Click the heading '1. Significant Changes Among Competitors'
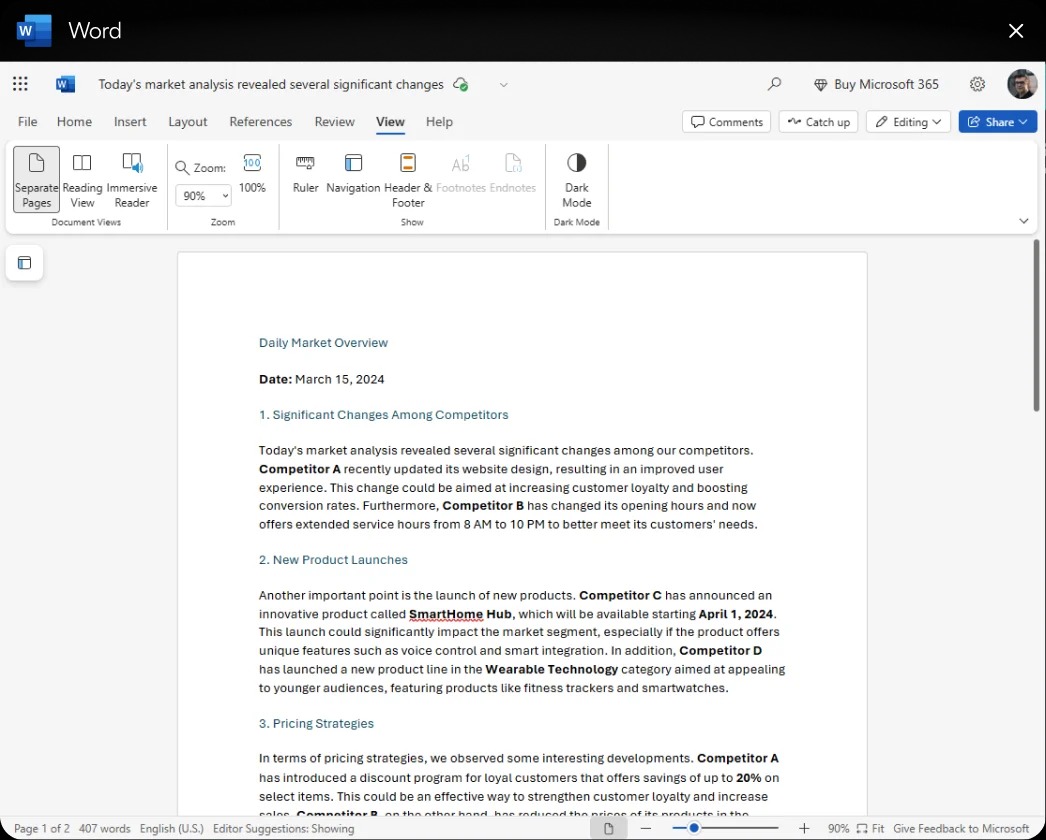 (384, 415)
